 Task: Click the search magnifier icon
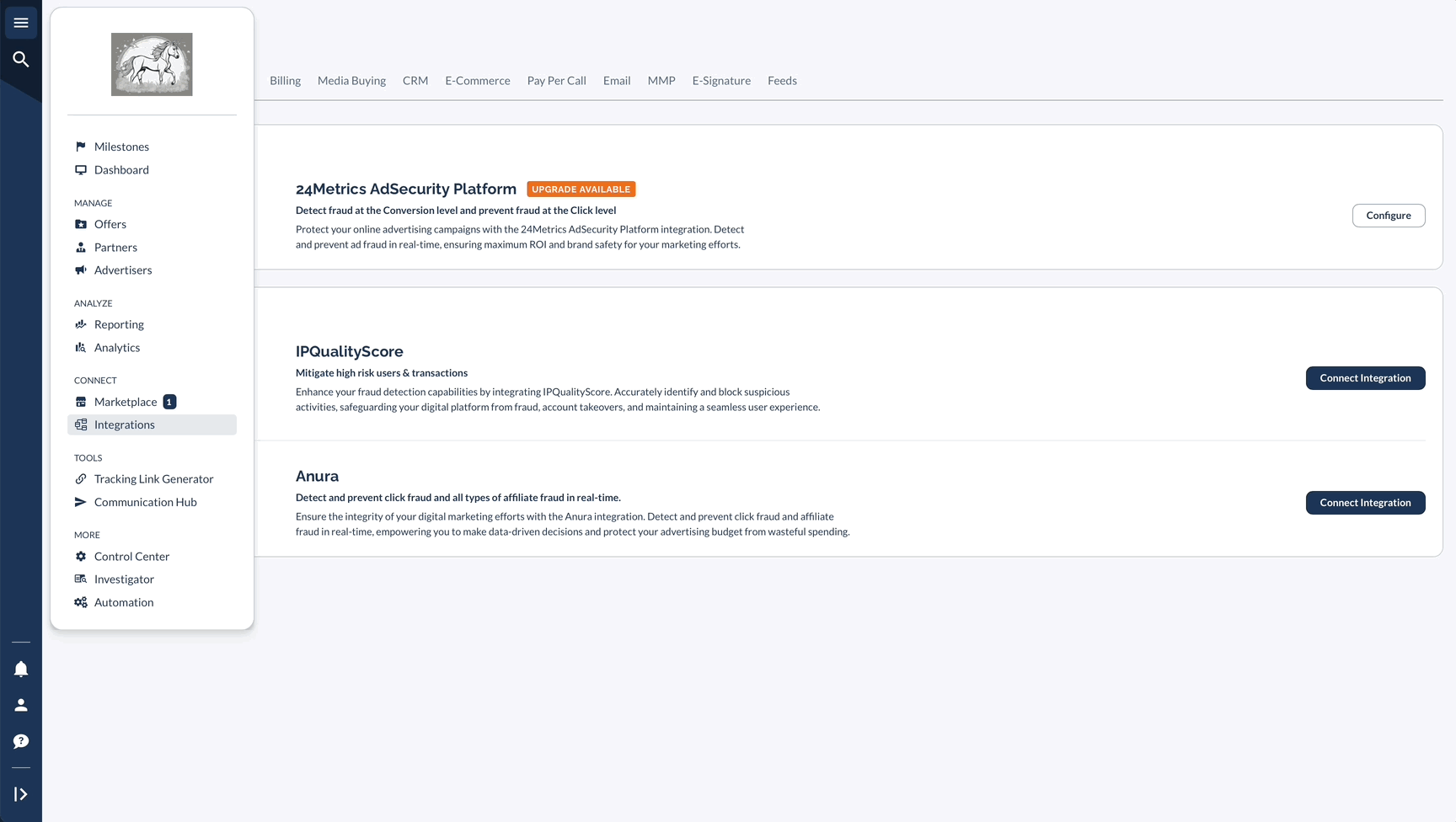[x=21, y=59]
